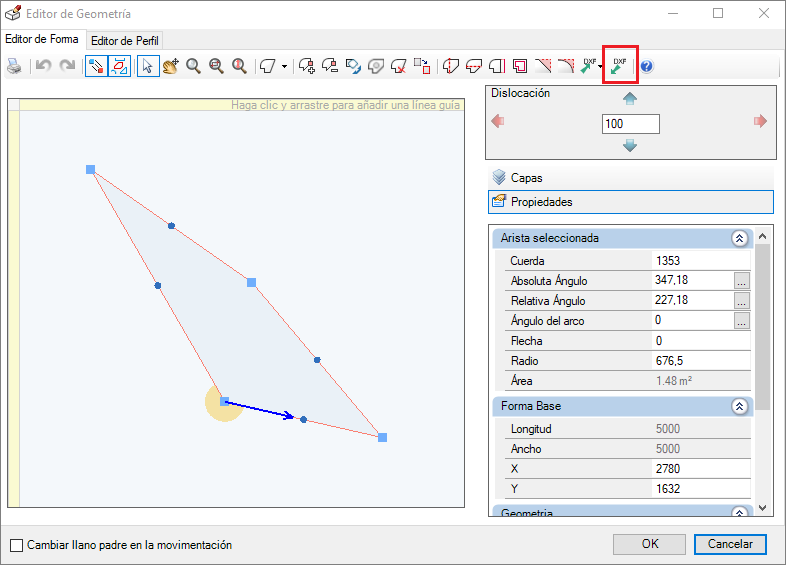The image size is (797, 580).
Task: Click the properties panel scrollbar thumb
Action: [762, 326]
